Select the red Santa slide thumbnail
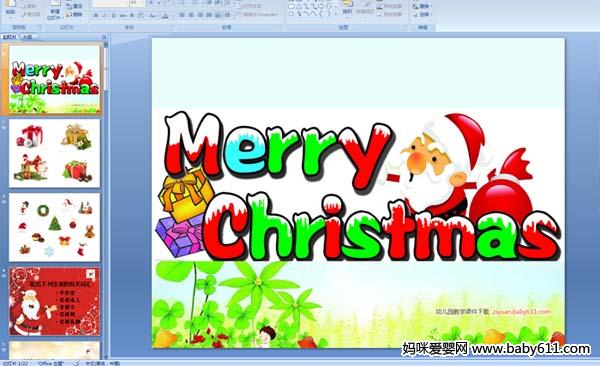 click(x=54, y=302)
